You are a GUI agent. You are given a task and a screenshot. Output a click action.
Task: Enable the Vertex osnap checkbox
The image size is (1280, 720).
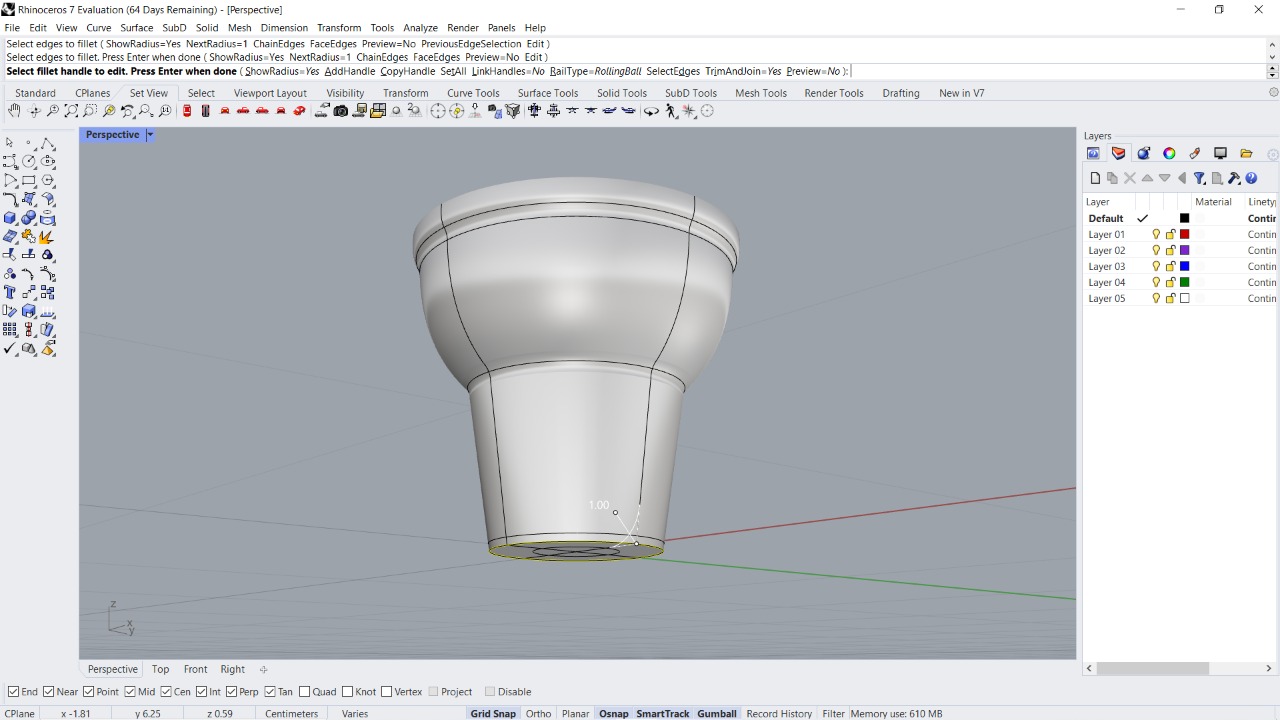(x=387, y=692)
